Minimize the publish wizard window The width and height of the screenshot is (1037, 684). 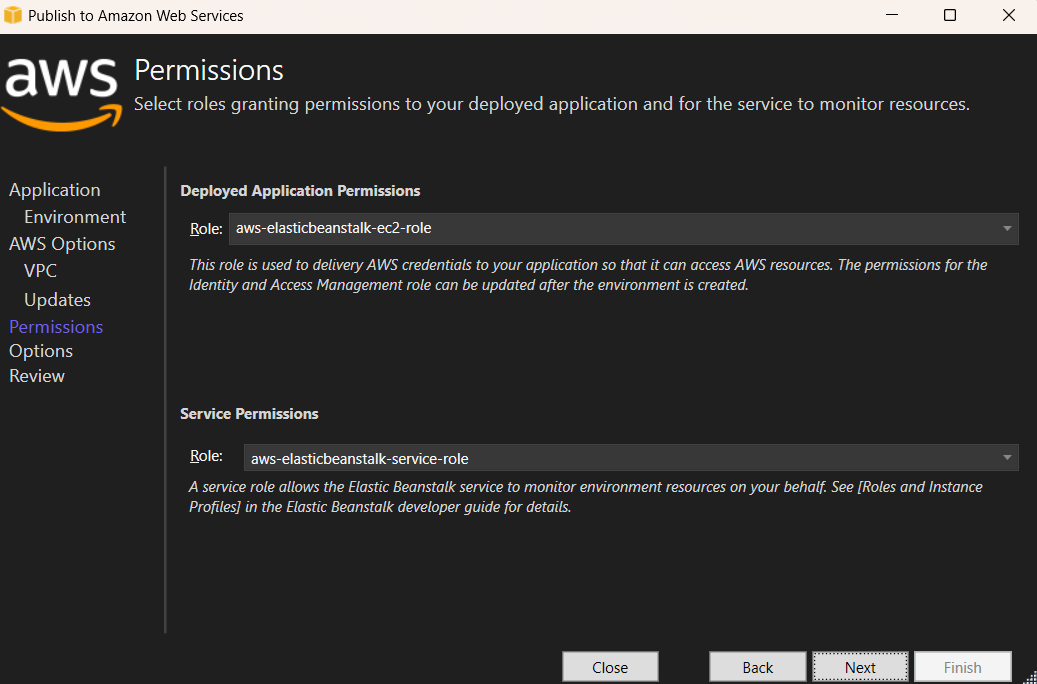893,15
